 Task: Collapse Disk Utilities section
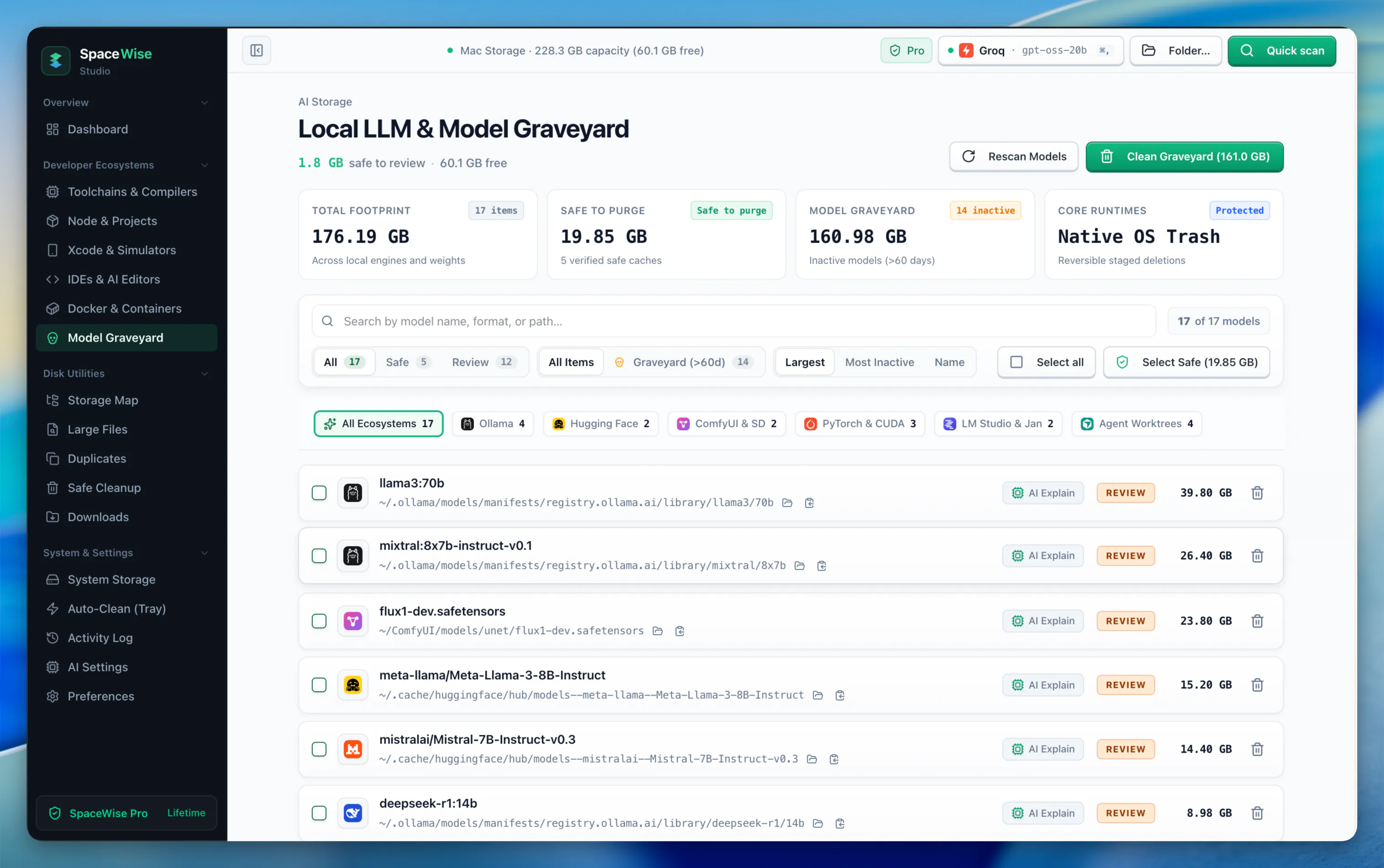204,374
